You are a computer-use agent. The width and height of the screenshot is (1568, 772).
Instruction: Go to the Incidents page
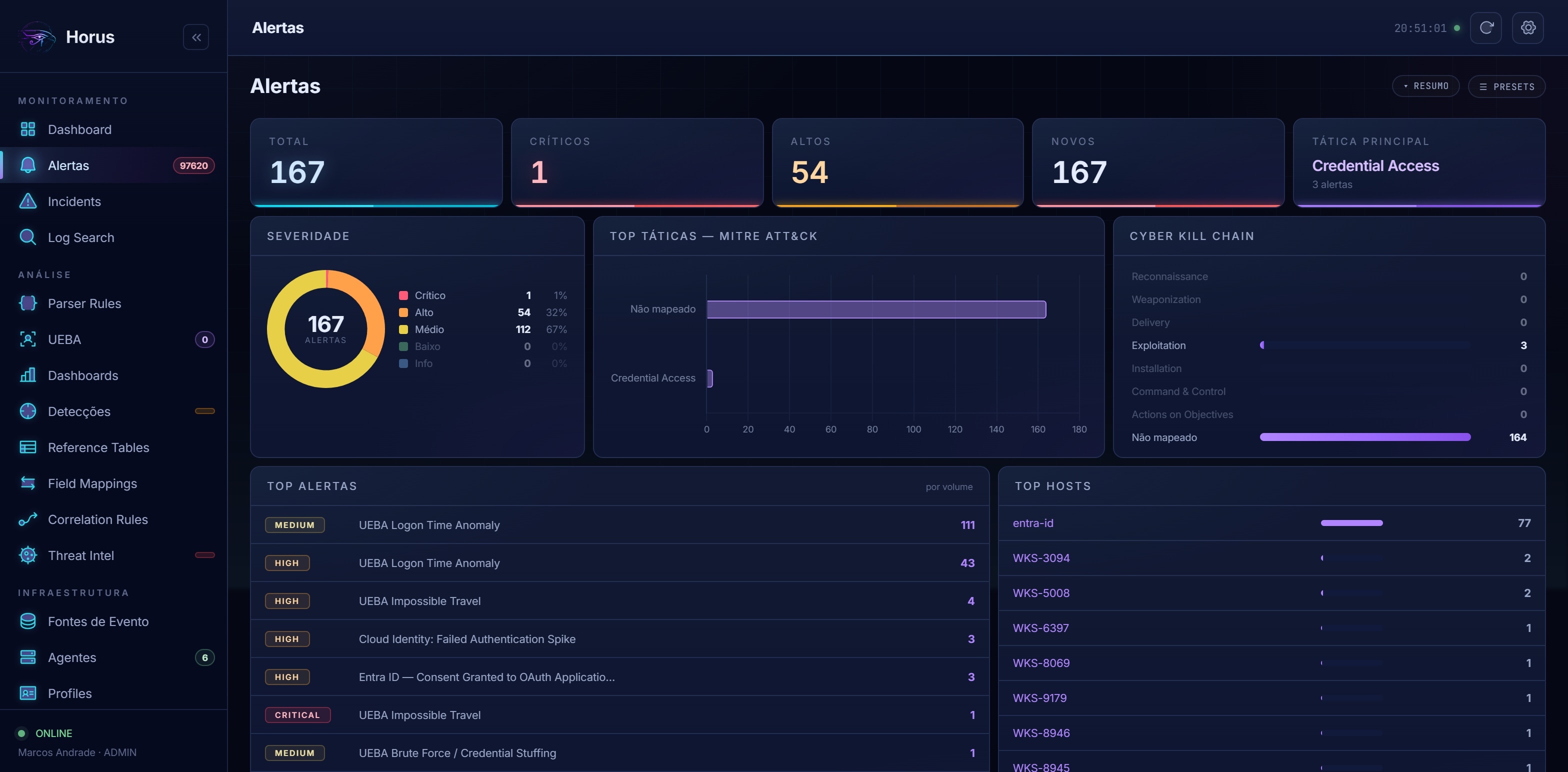114,201
